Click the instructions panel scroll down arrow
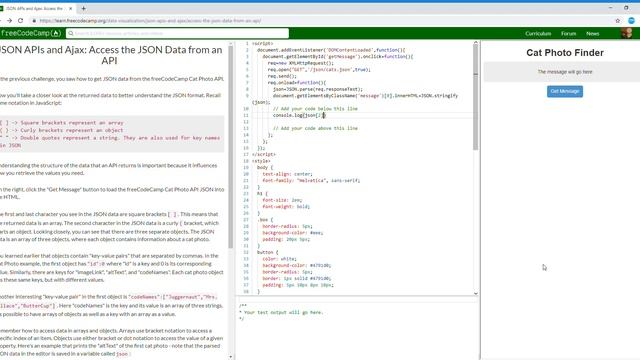Image resolution: width=640 pixels, height=360 pixels. tap(231, 357)
